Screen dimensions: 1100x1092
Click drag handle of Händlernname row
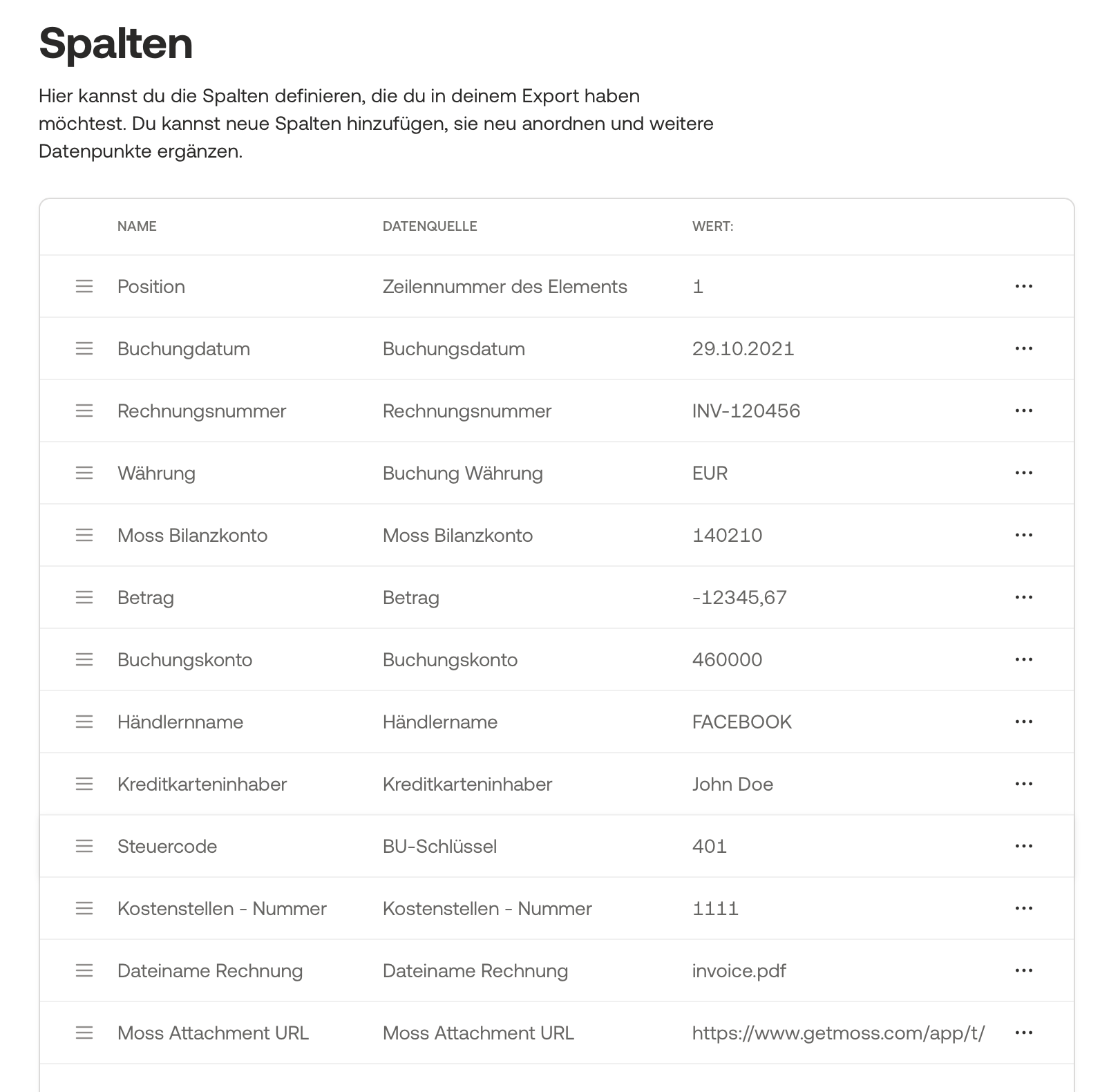[x=84, y=722]
